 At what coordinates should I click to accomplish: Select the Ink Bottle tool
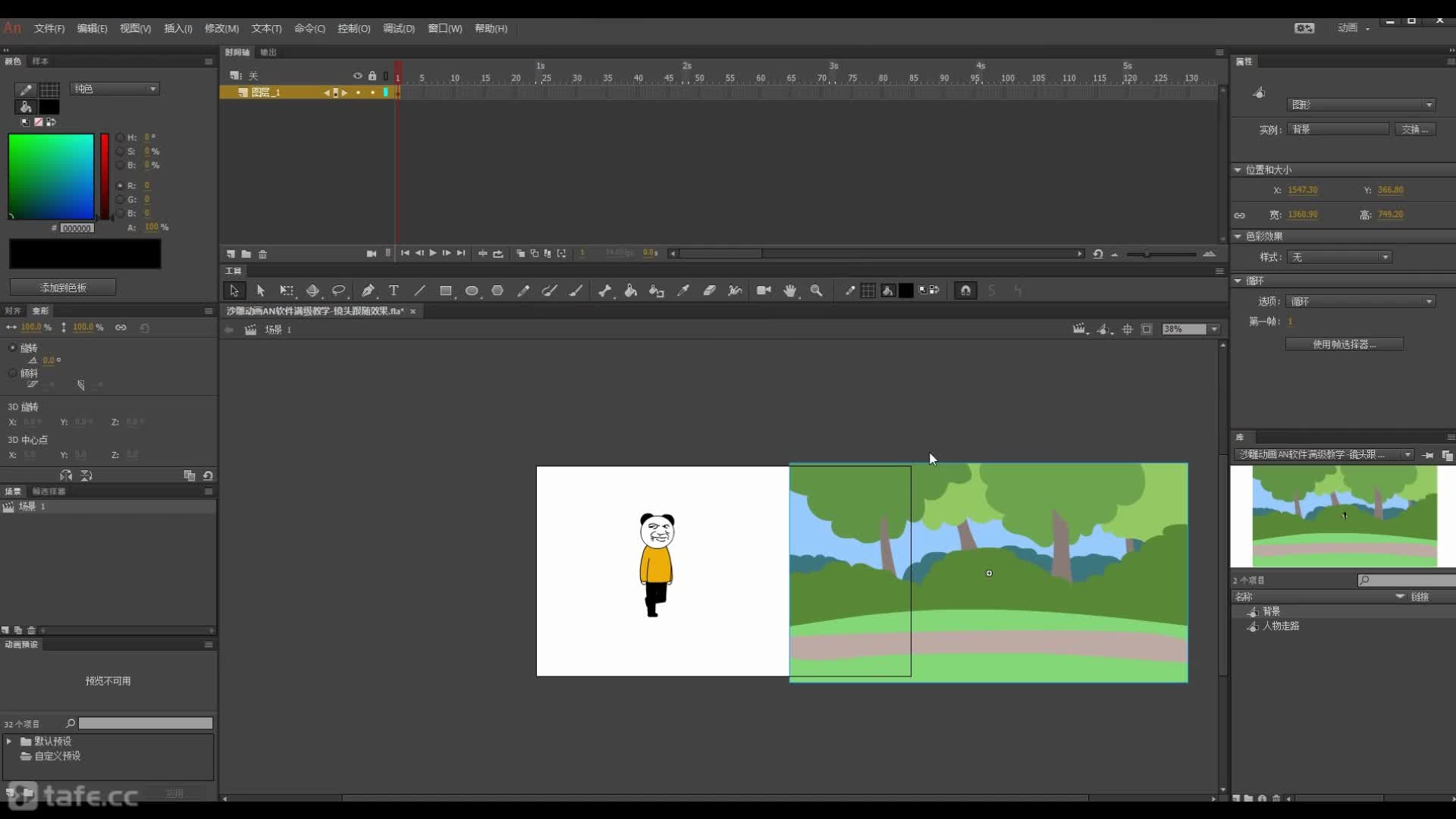(657, 291)
